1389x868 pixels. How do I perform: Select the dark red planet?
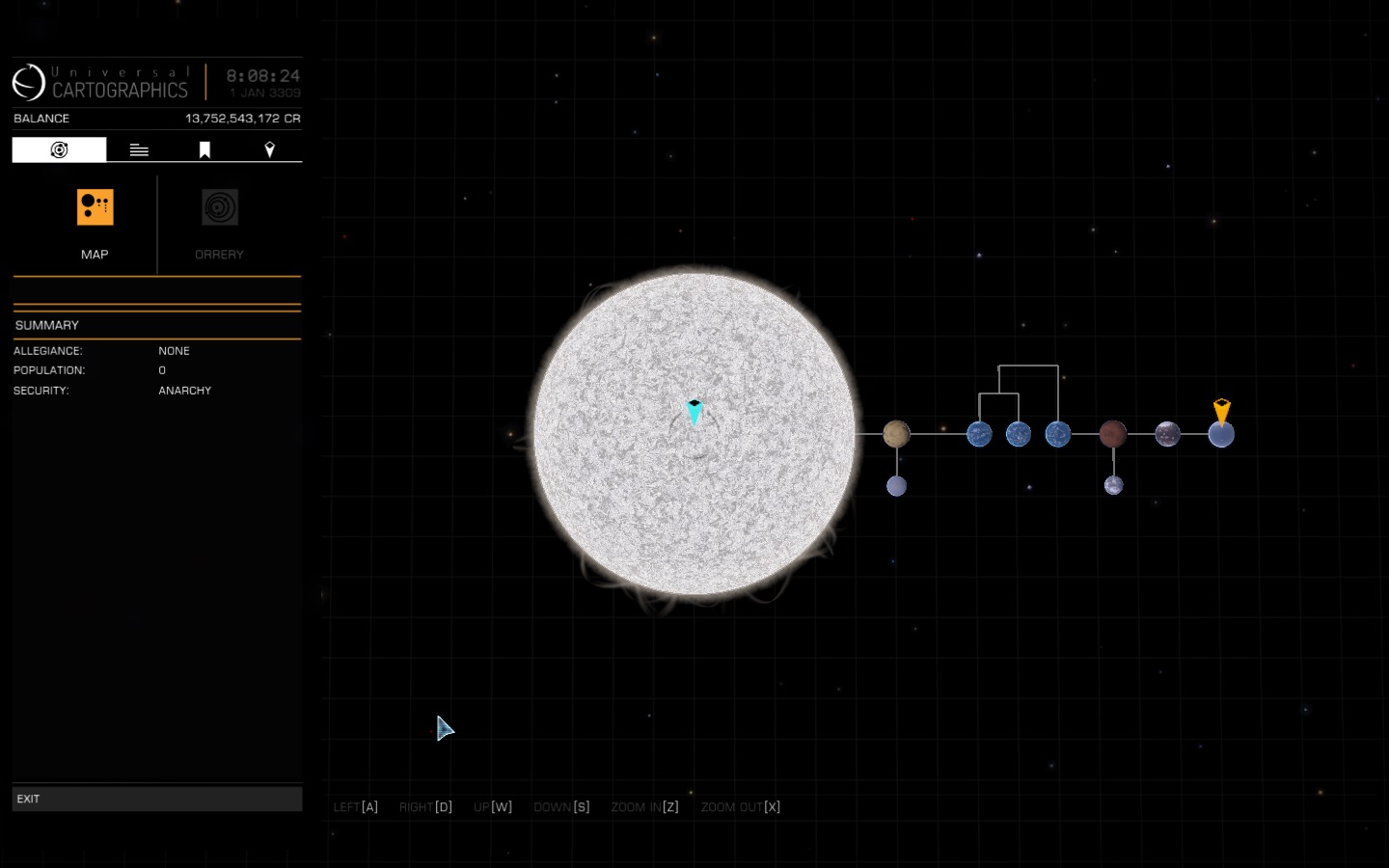click(x=1113, y=434)
